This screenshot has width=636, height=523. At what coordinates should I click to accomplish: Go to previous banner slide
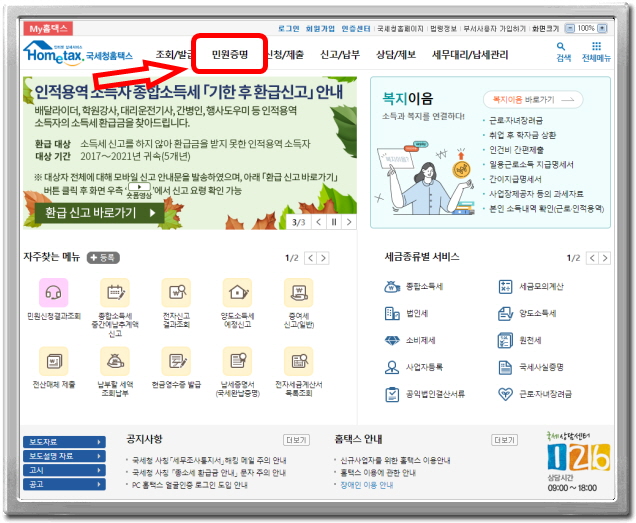[319, 222]
